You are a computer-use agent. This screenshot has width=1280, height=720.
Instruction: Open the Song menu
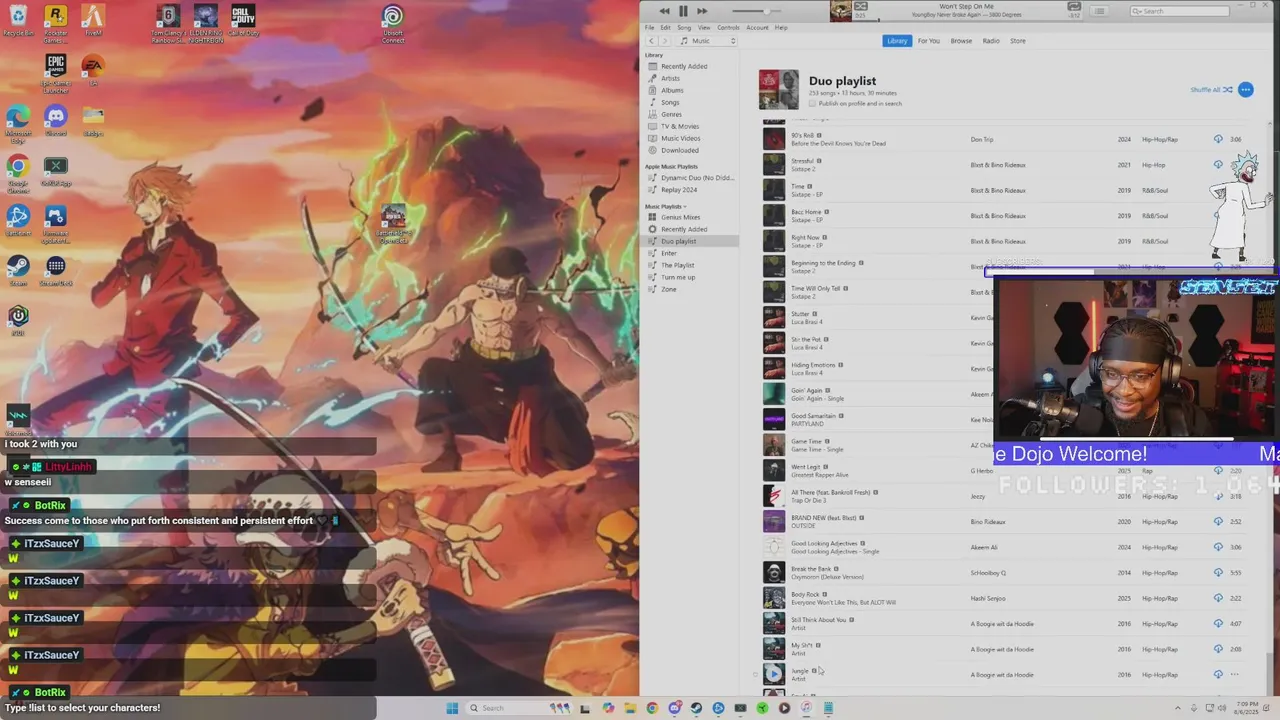coord(684,27)
